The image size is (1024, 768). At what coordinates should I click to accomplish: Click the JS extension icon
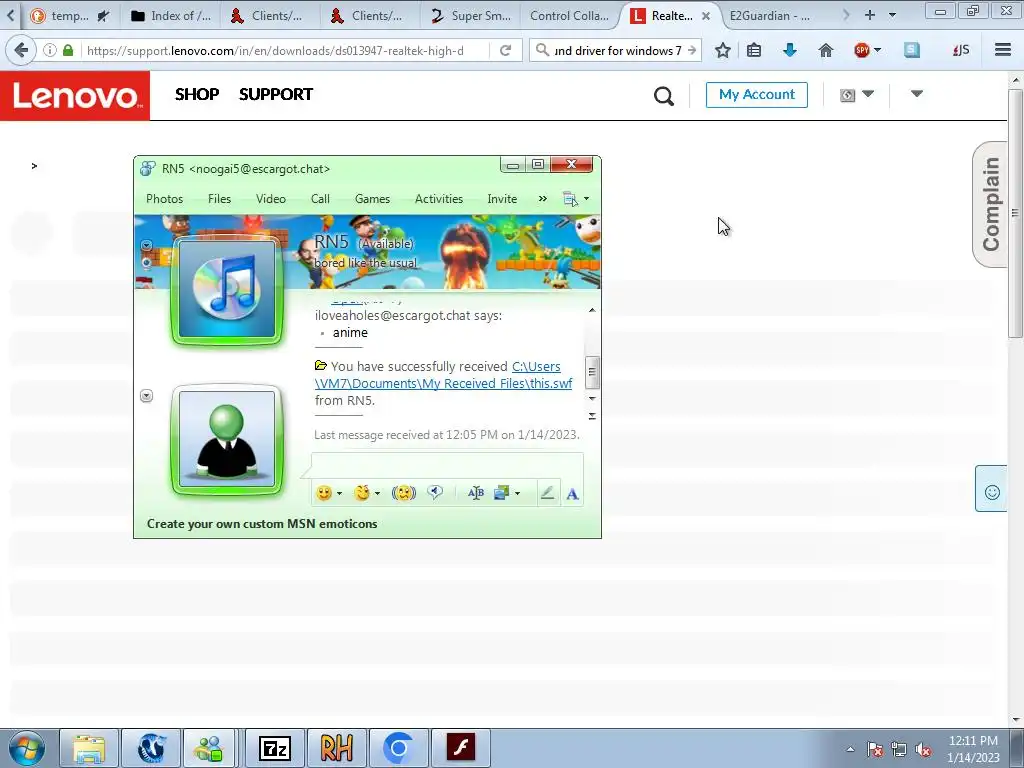coord(961,50)
